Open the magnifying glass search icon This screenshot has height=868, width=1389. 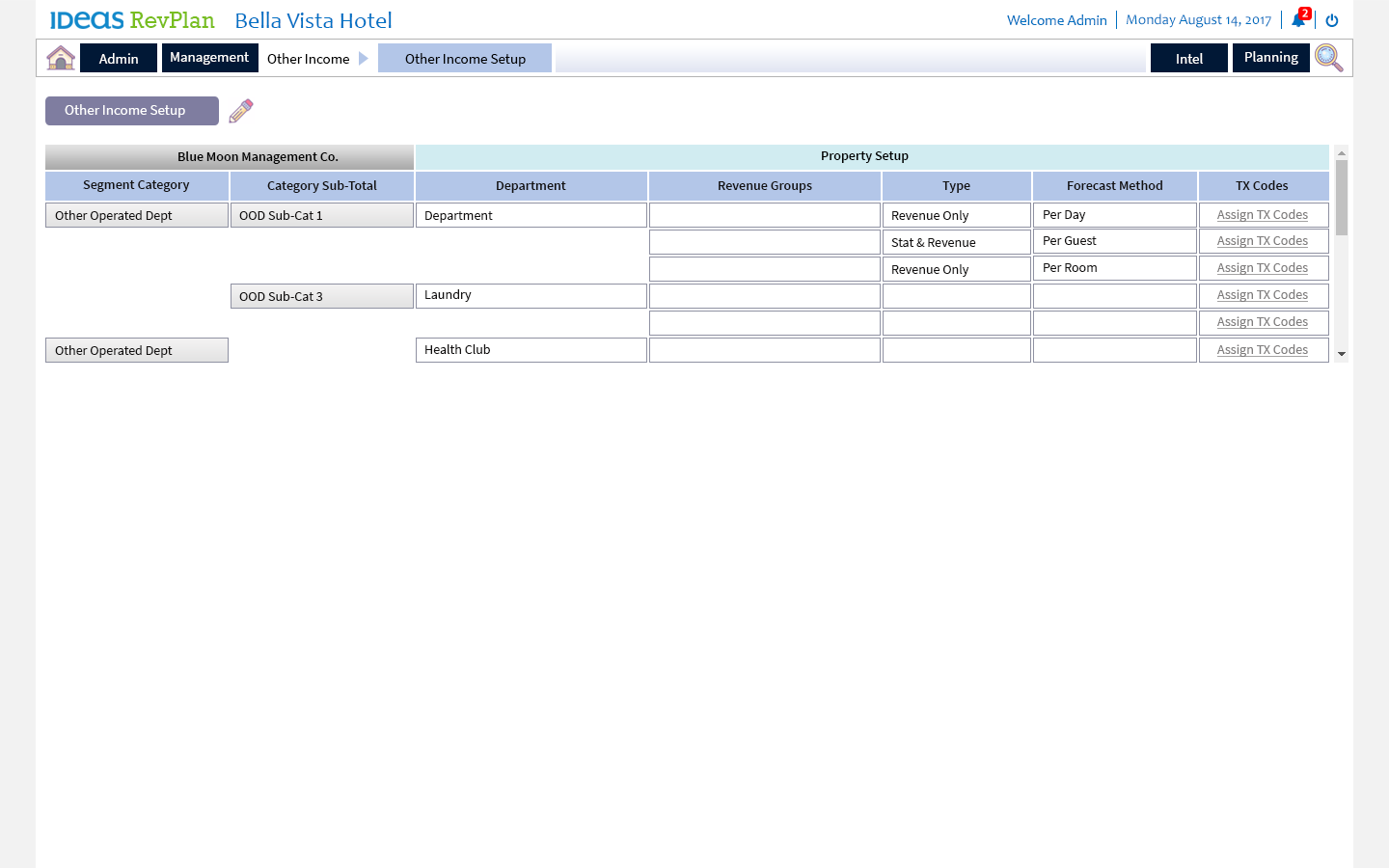click(x=1328, y=58)
